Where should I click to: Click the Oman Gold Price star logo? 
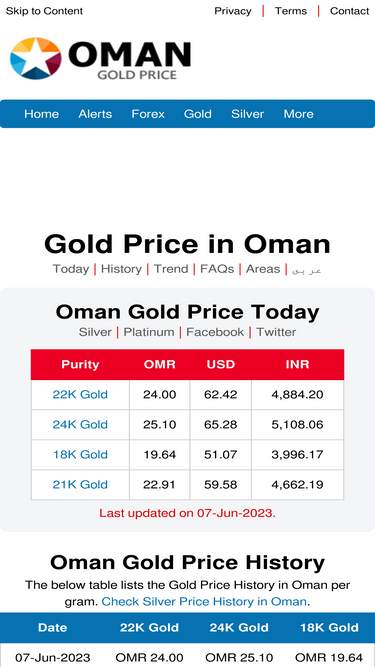click(x=36, y=58)
